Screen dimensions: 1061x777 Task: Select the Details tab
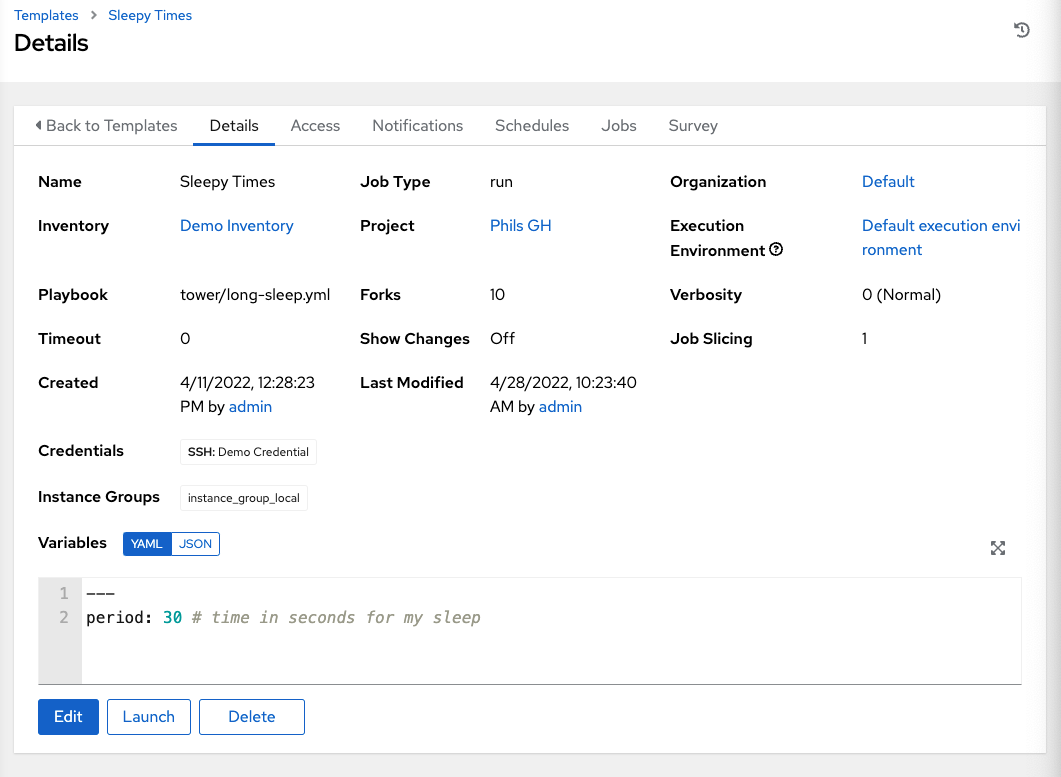[233, 125]
